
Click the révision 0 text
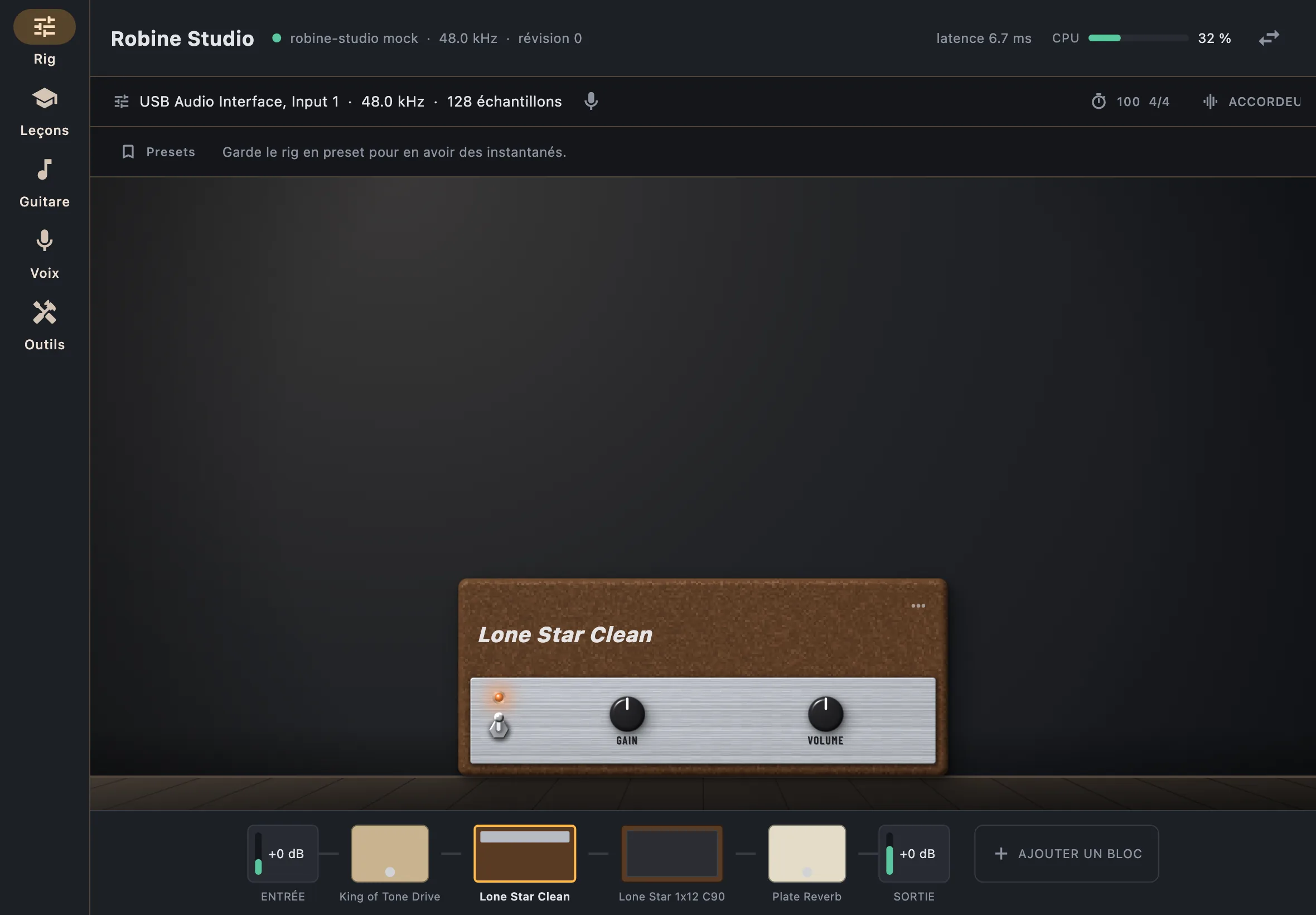[549, 38]
